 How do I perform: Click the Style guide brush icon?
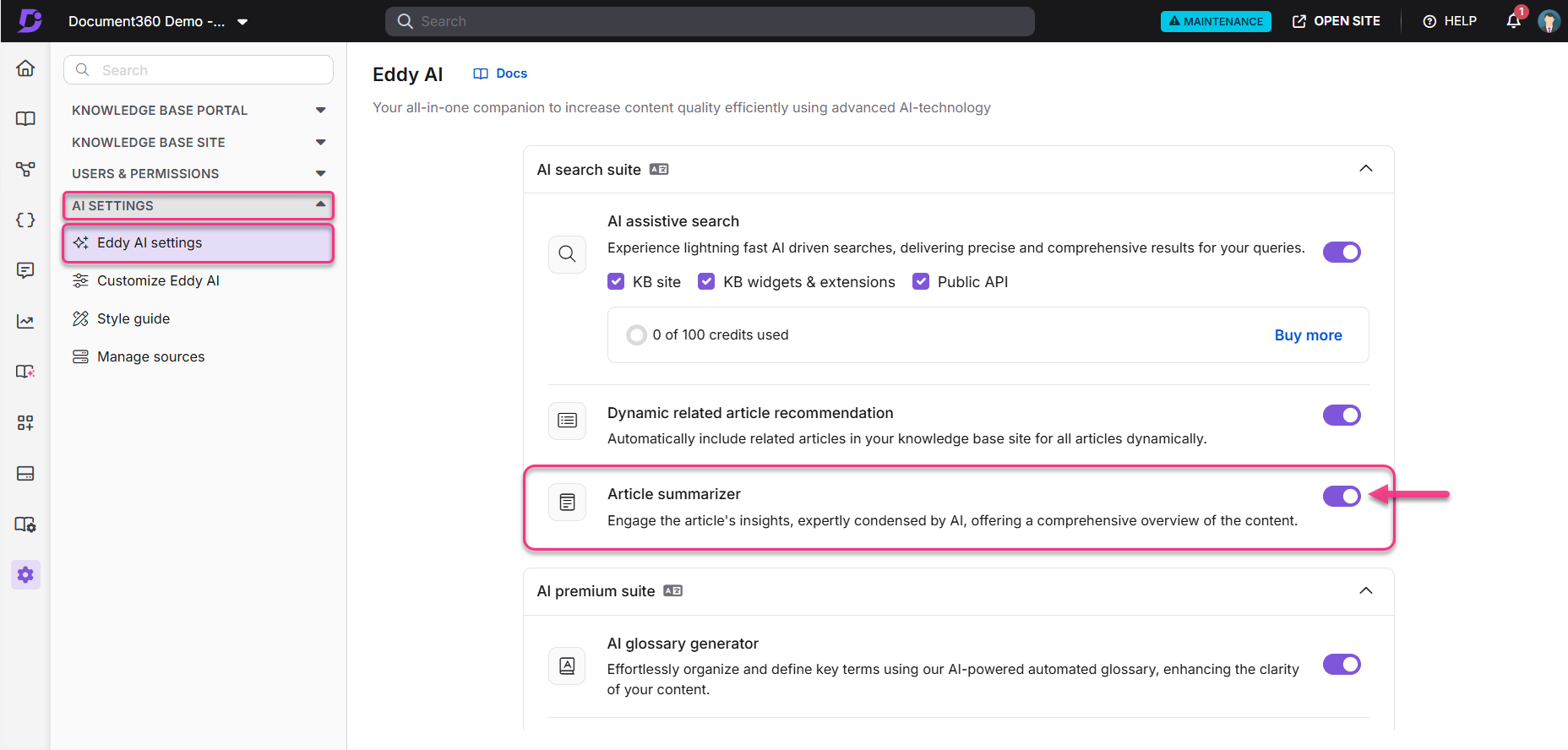pyautogui.click(x=80, y=318)
